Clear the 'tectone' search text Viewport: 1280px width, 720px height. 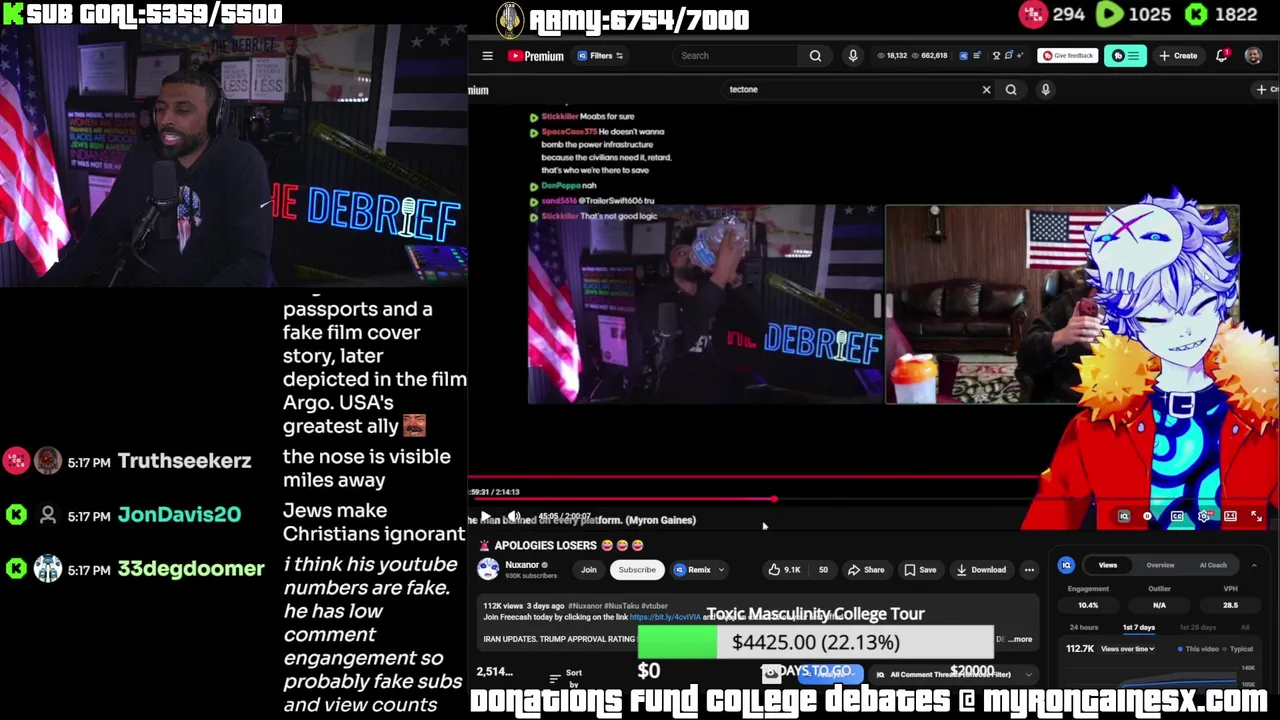[986, 90]
